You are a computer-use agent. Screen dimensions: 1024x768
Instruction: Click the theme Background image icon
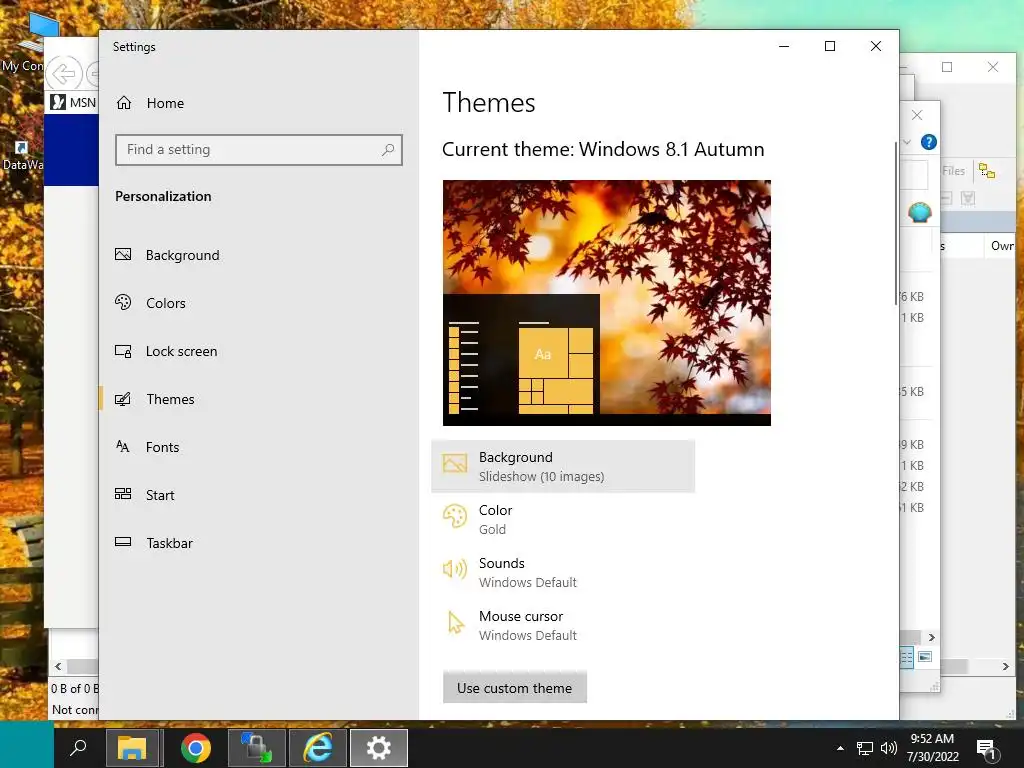pos(455,464)
